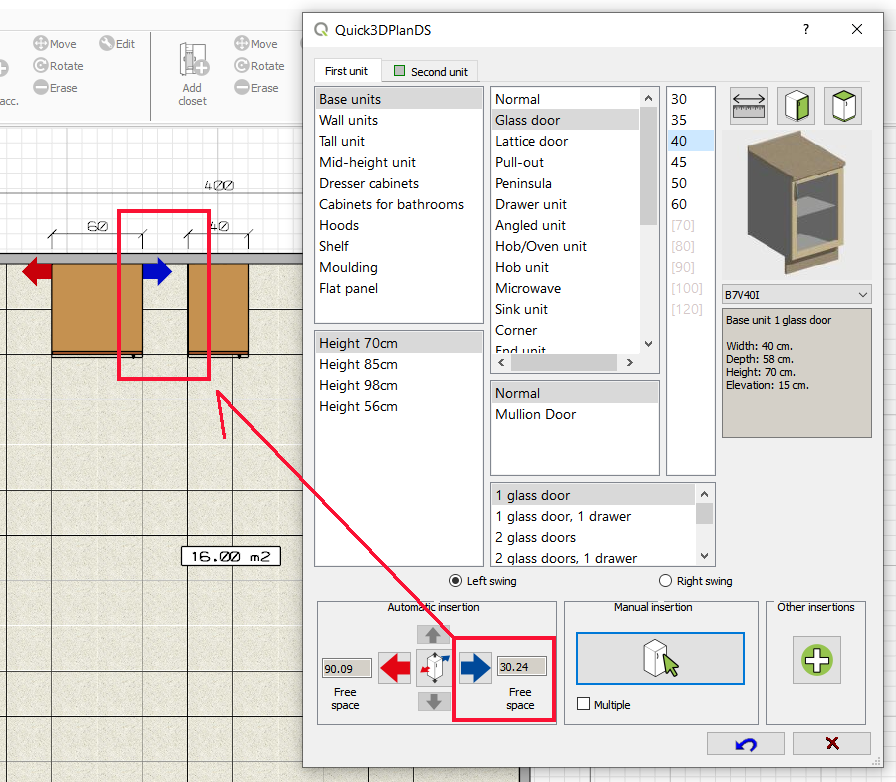This screenshot has height=782, width=896.
Task: Select width 45 in size list
Action: tap(690, 162)
